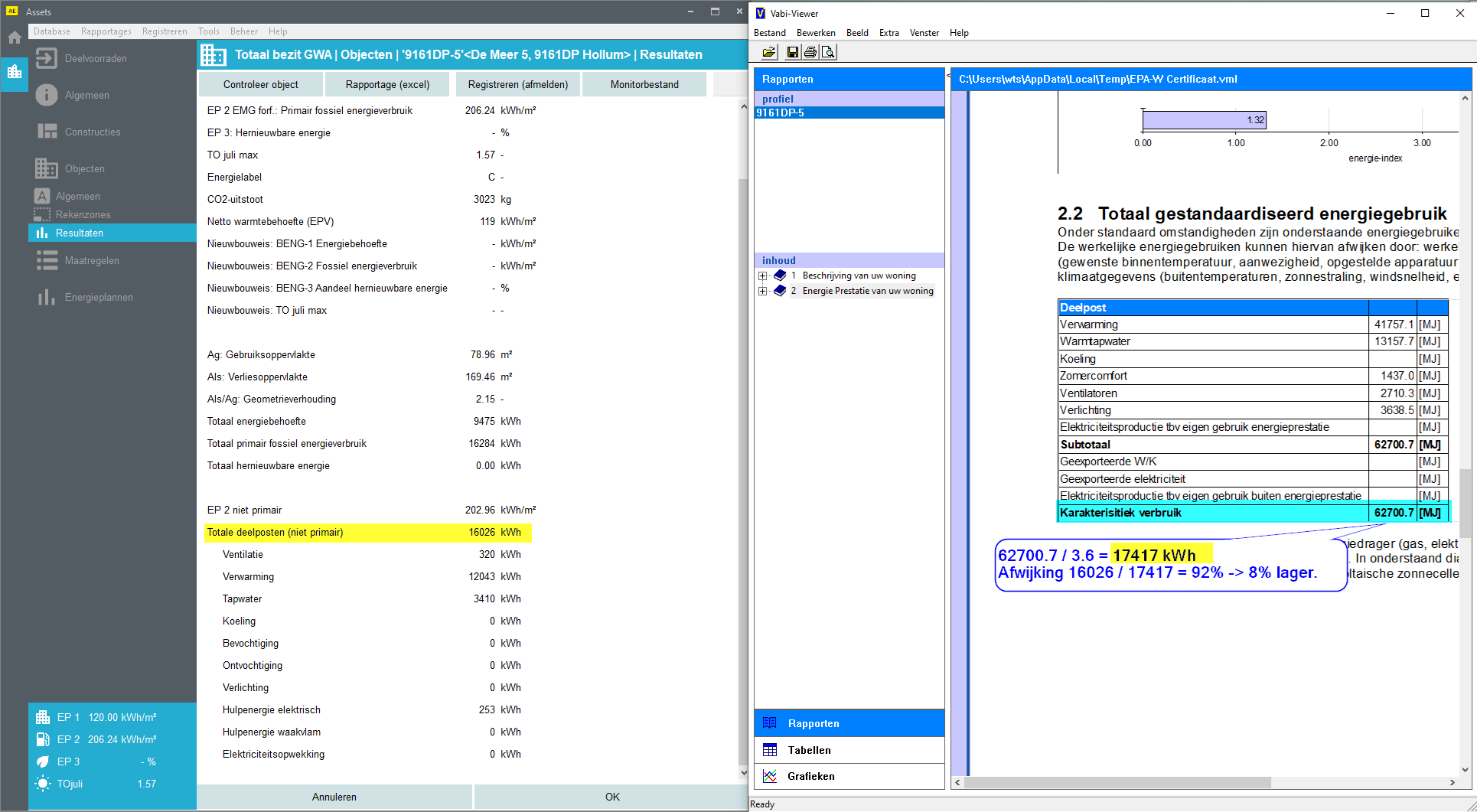1477x812 pixels.
Task: Click OK button in Assets
Action: click(x=612, y=797)
